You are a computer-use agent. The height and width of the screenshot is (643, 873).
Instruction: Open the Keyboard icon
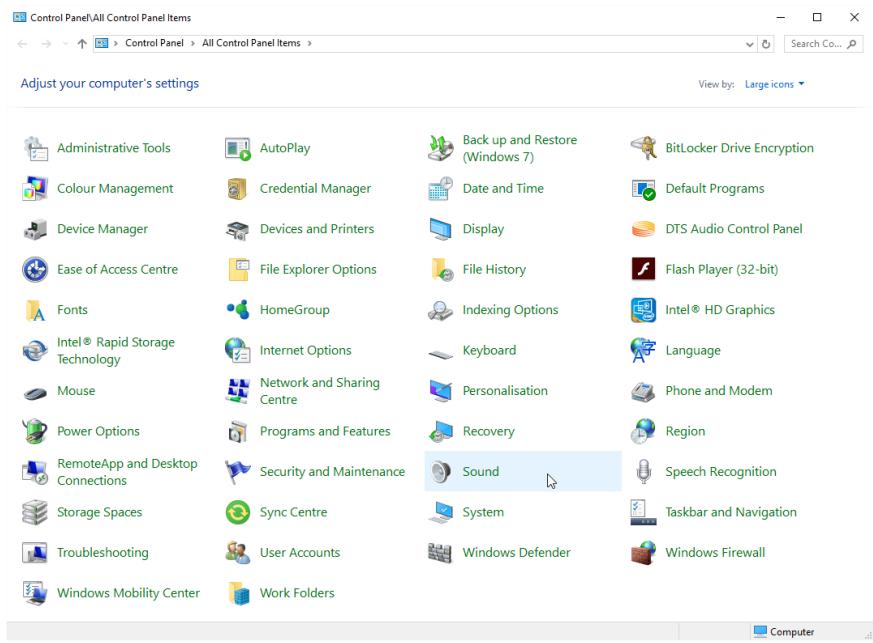point(441,353)
